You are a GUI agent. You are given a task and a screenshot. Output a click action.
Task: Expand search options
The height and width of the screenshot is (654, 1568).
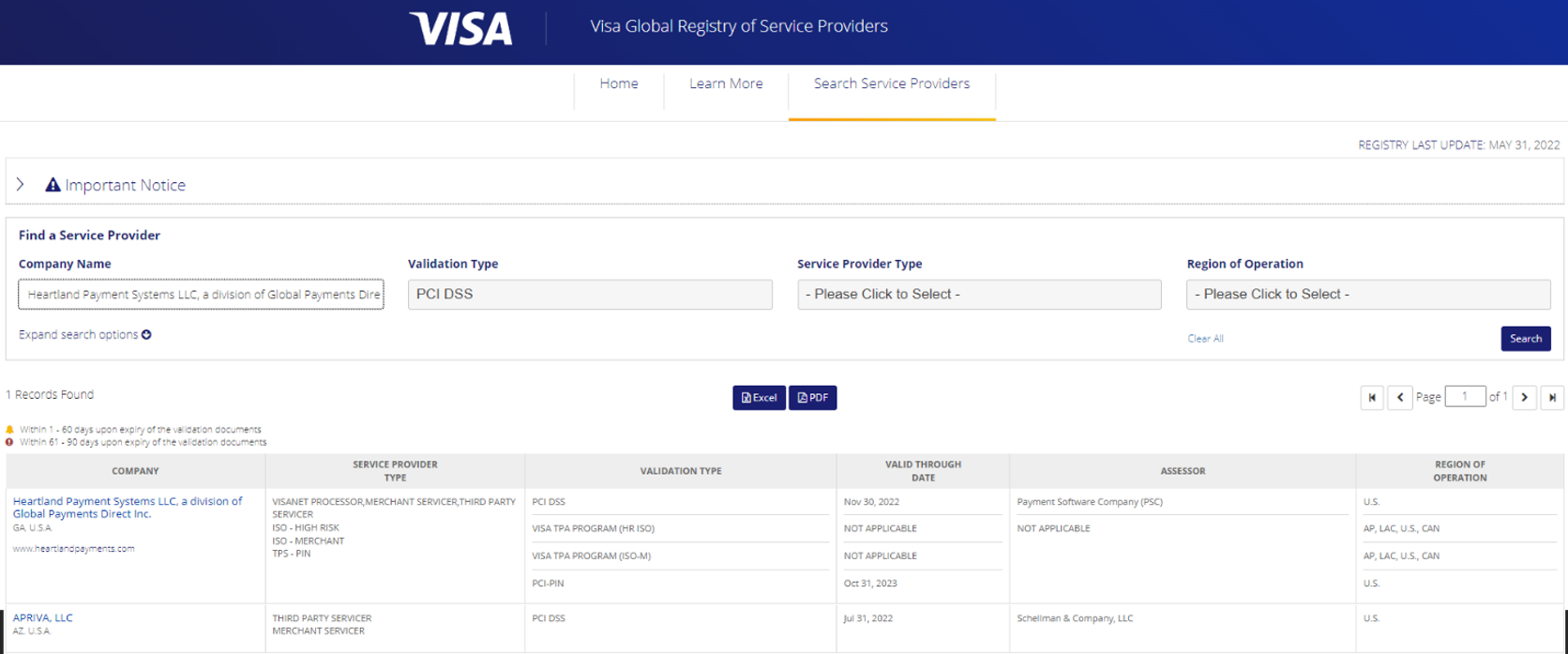tap(84, 335)
